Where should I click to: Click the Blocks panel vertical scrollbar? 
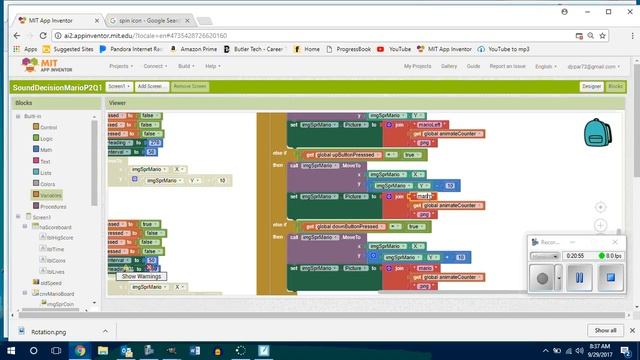94,163
